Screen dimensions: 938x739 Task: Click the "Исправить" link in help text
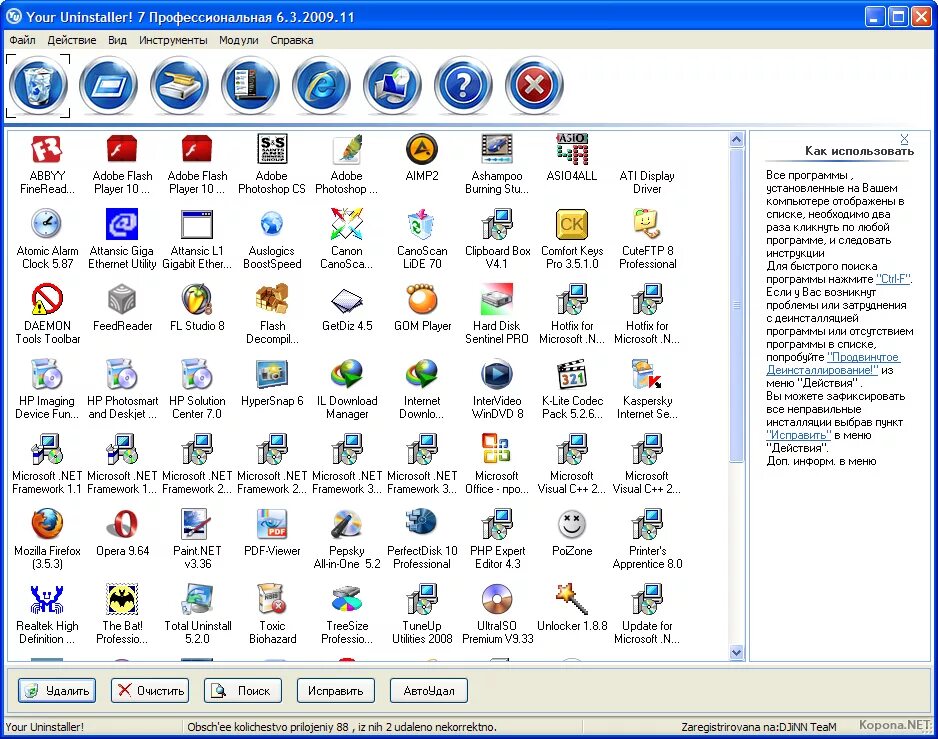click(x=799, y=435)
